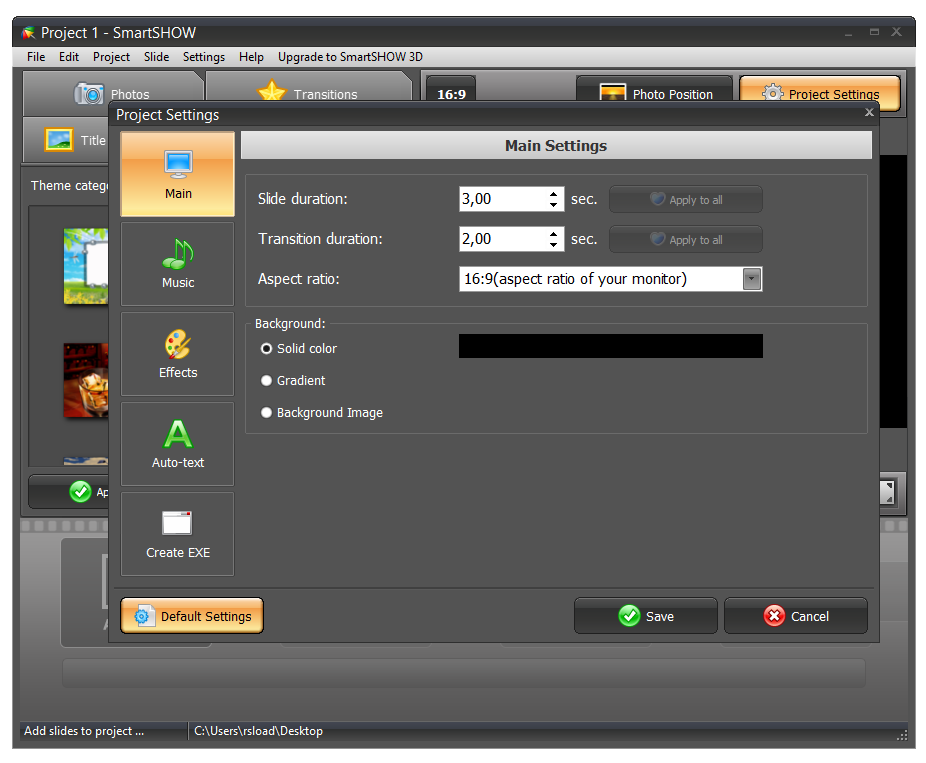Open the Music settings section

pyautogui.click(x=178, y=263)
